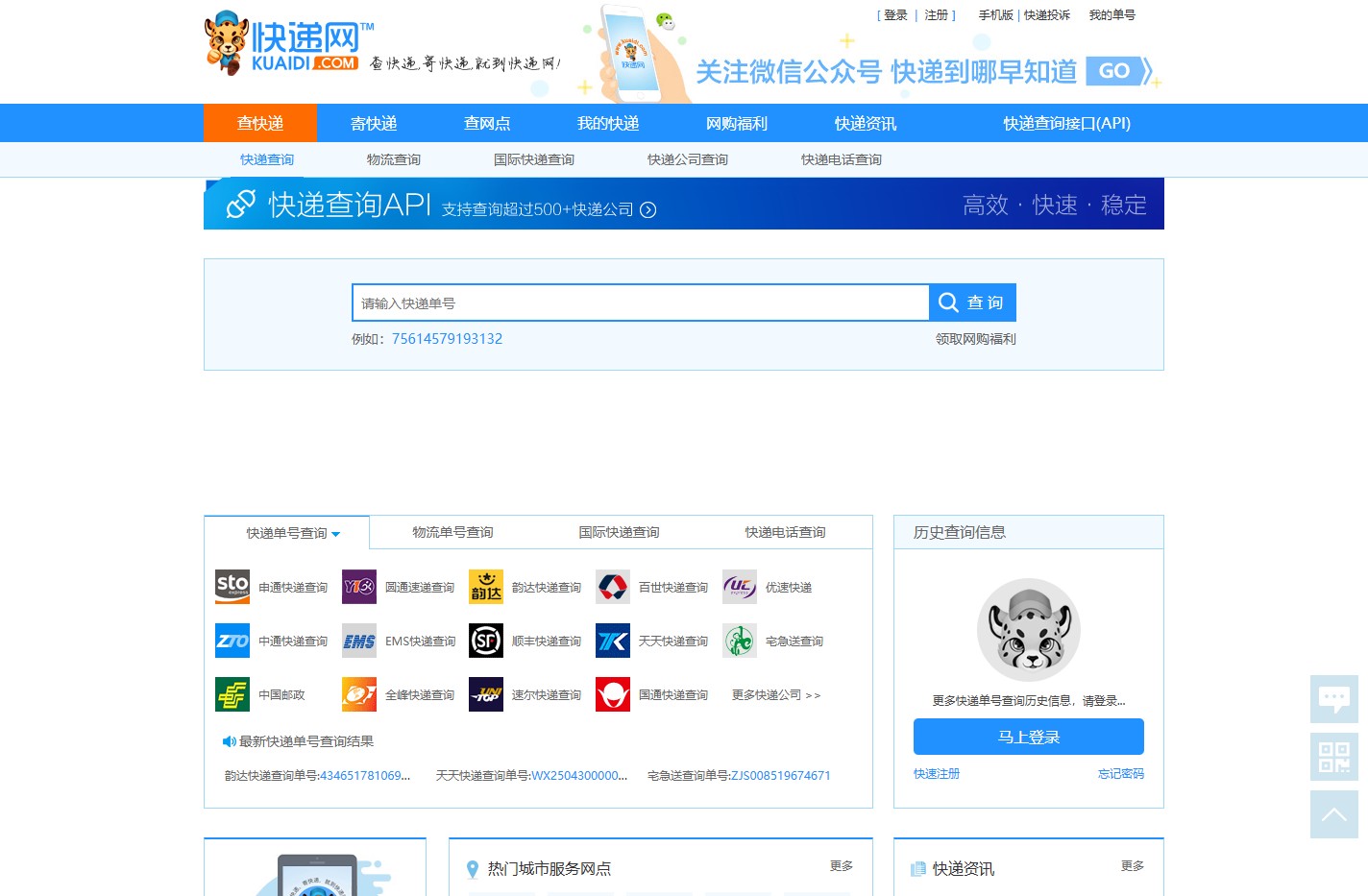Click 更多 next to 快递资讯 section
Screen dimensions: 1368x896
click(1133, 866)
